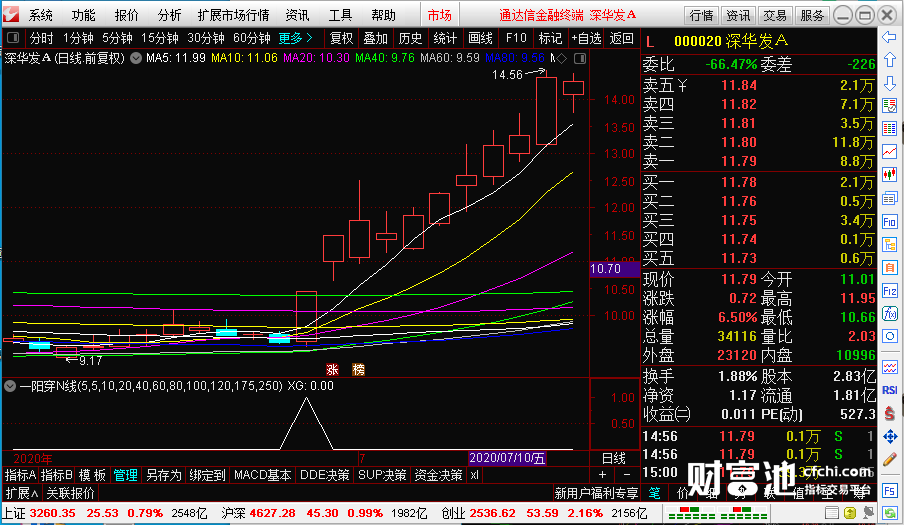The width and height of the screenshot is (904, 525).
Task: Open F10 company info sidebar icon
Action: 889,222
